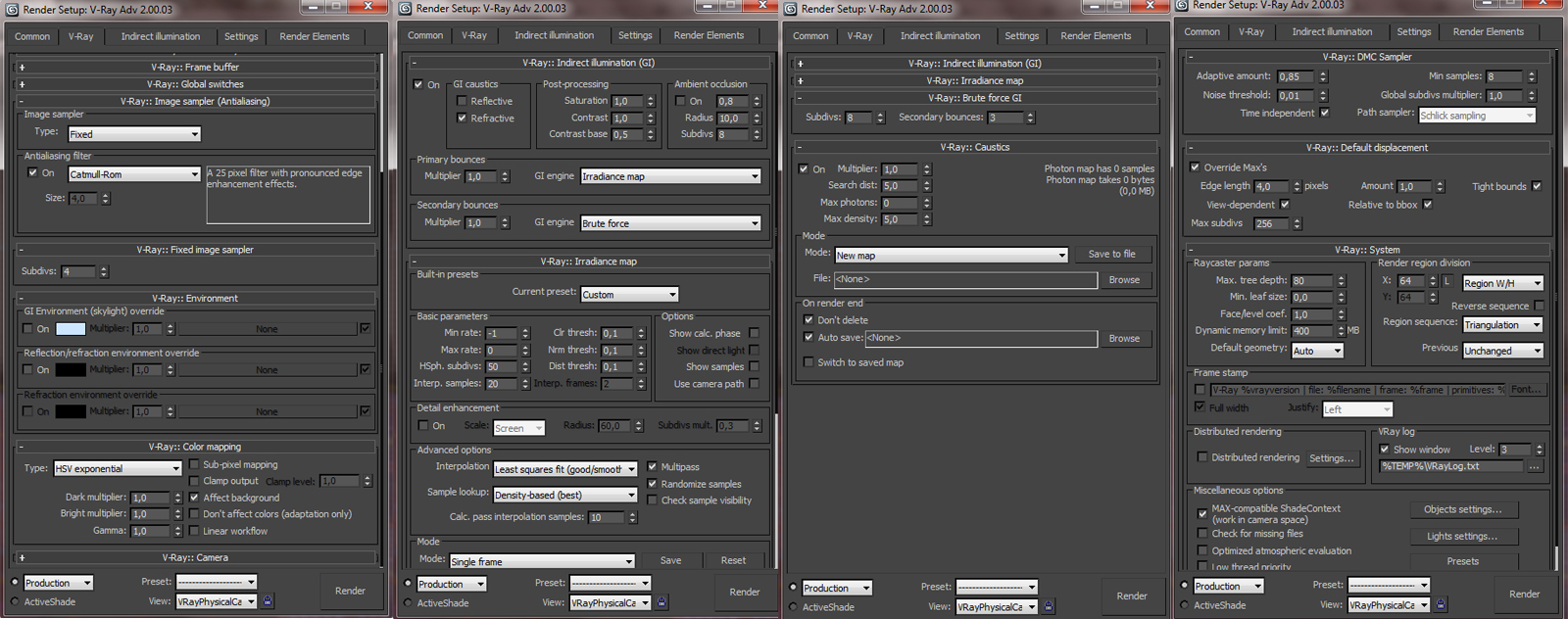
Task: Expand the V-Ray:: Camera rollout
Action: pos(195,557)
